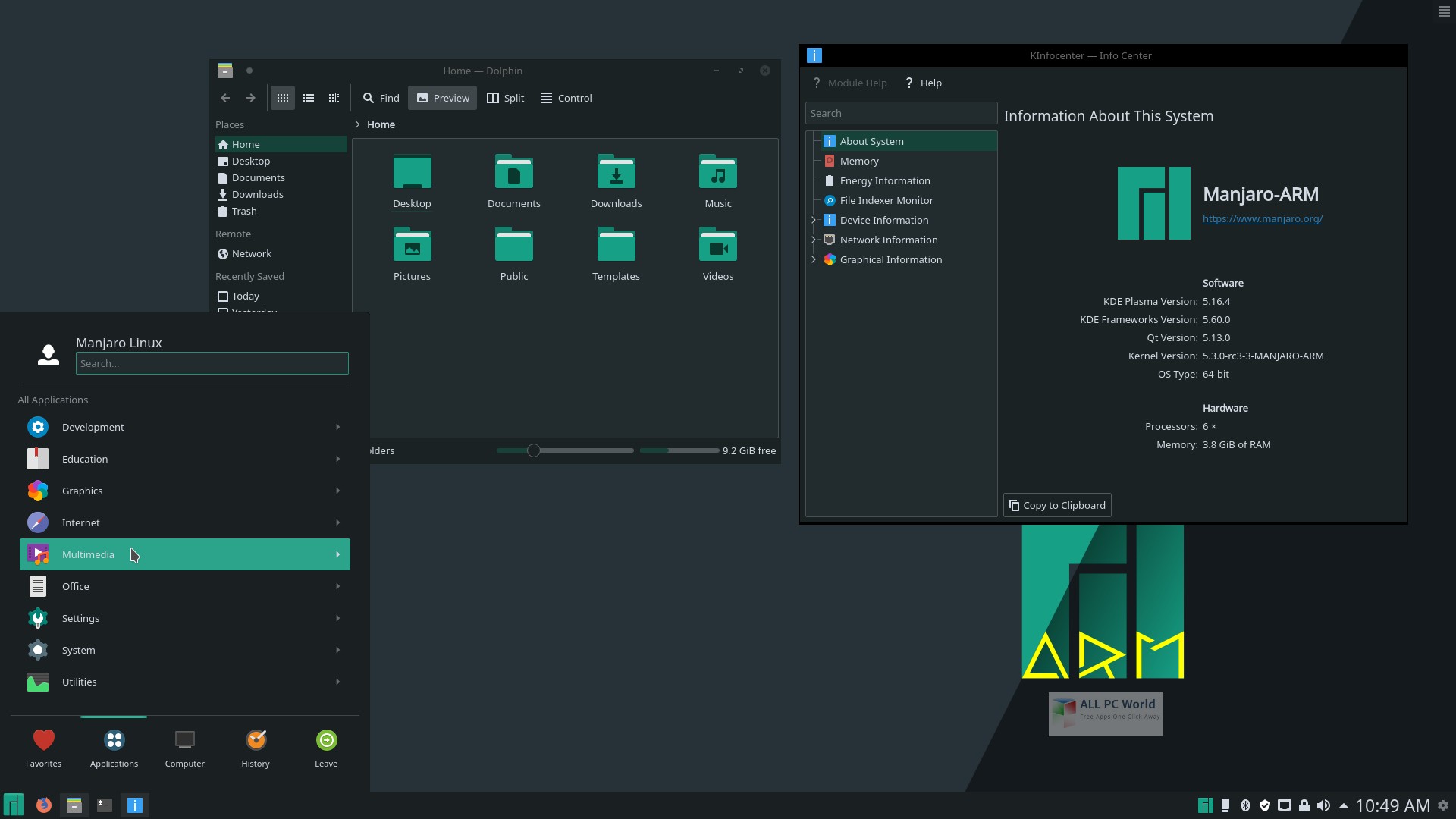Expand Education applications category
This screenshot has height=819, width=1456.
coord(184,459)
